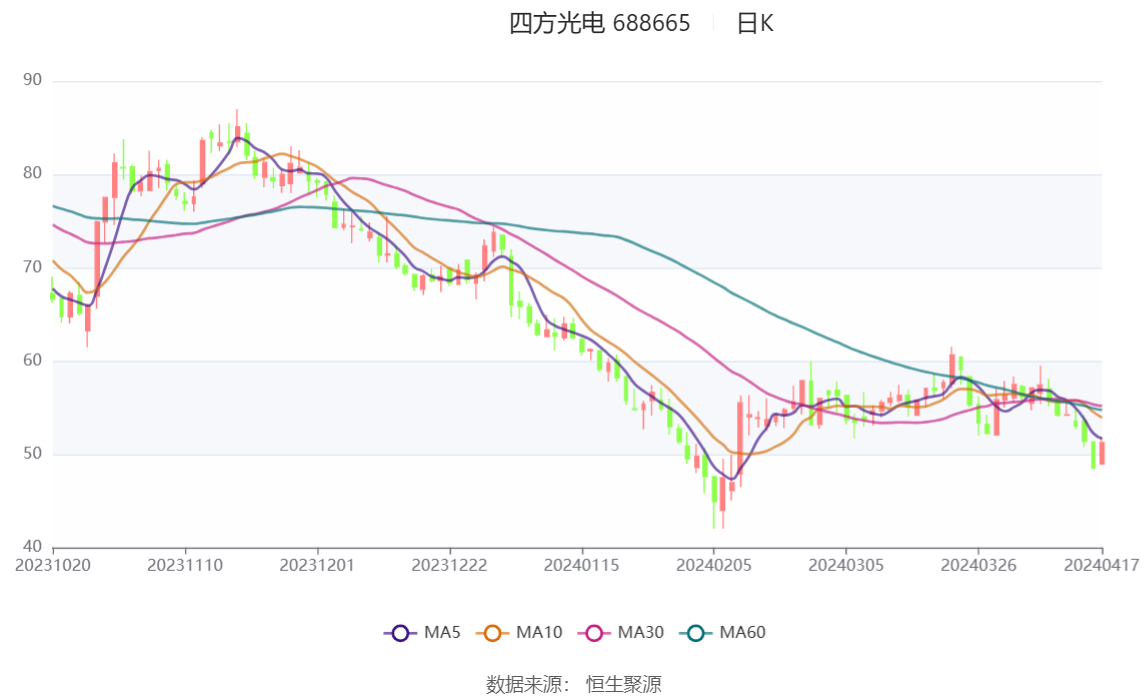Toggle the MA10 orange legend circle icon
The image size is (1148, 699).
pyautogui.click(x=492, y=633)
